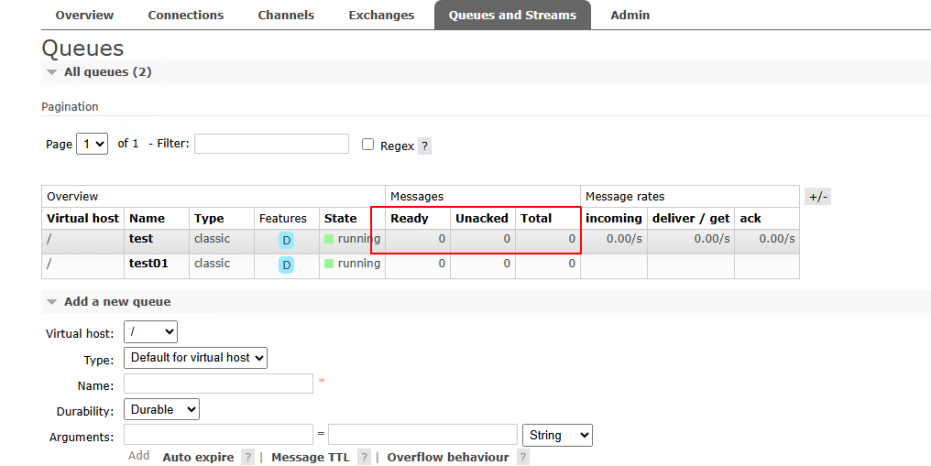The width and height of the screenshot is (931, 466).
Task: Sort by the Name column header
Action: click(x=147, y=218)
